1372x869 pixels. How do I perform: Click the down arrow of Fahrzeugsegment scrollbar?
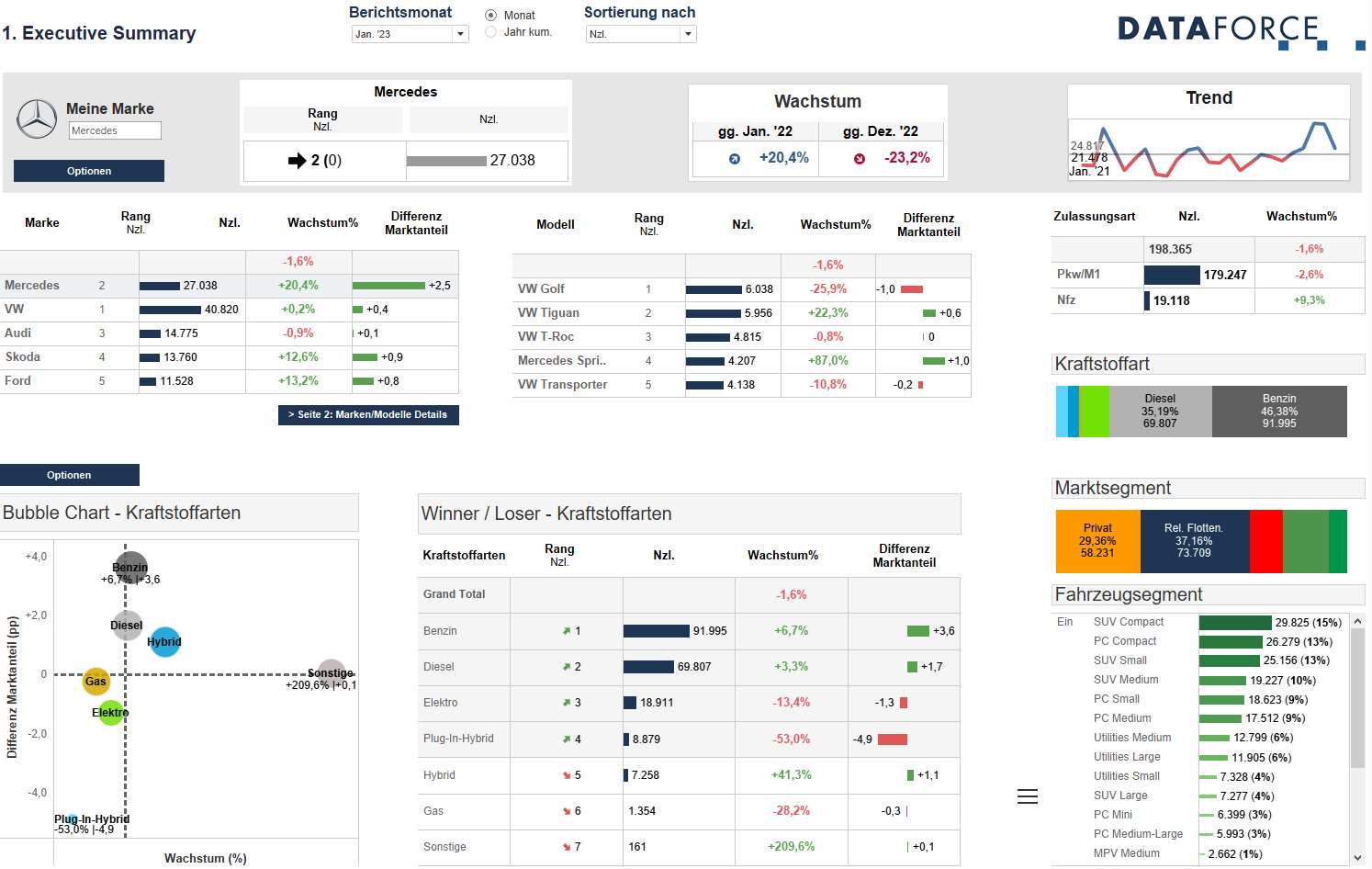click(1357, 858)
